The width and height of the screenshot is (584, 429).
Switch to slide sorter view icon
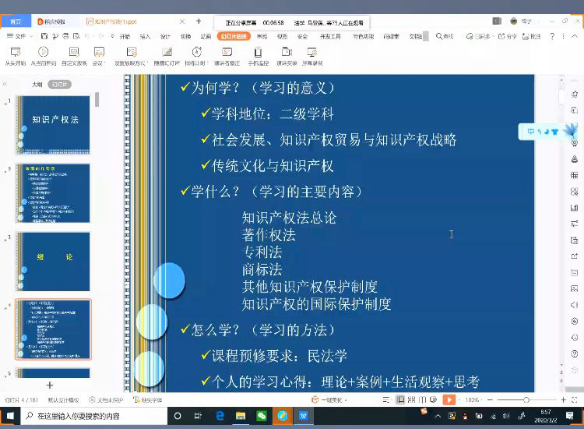click(411, 400)
